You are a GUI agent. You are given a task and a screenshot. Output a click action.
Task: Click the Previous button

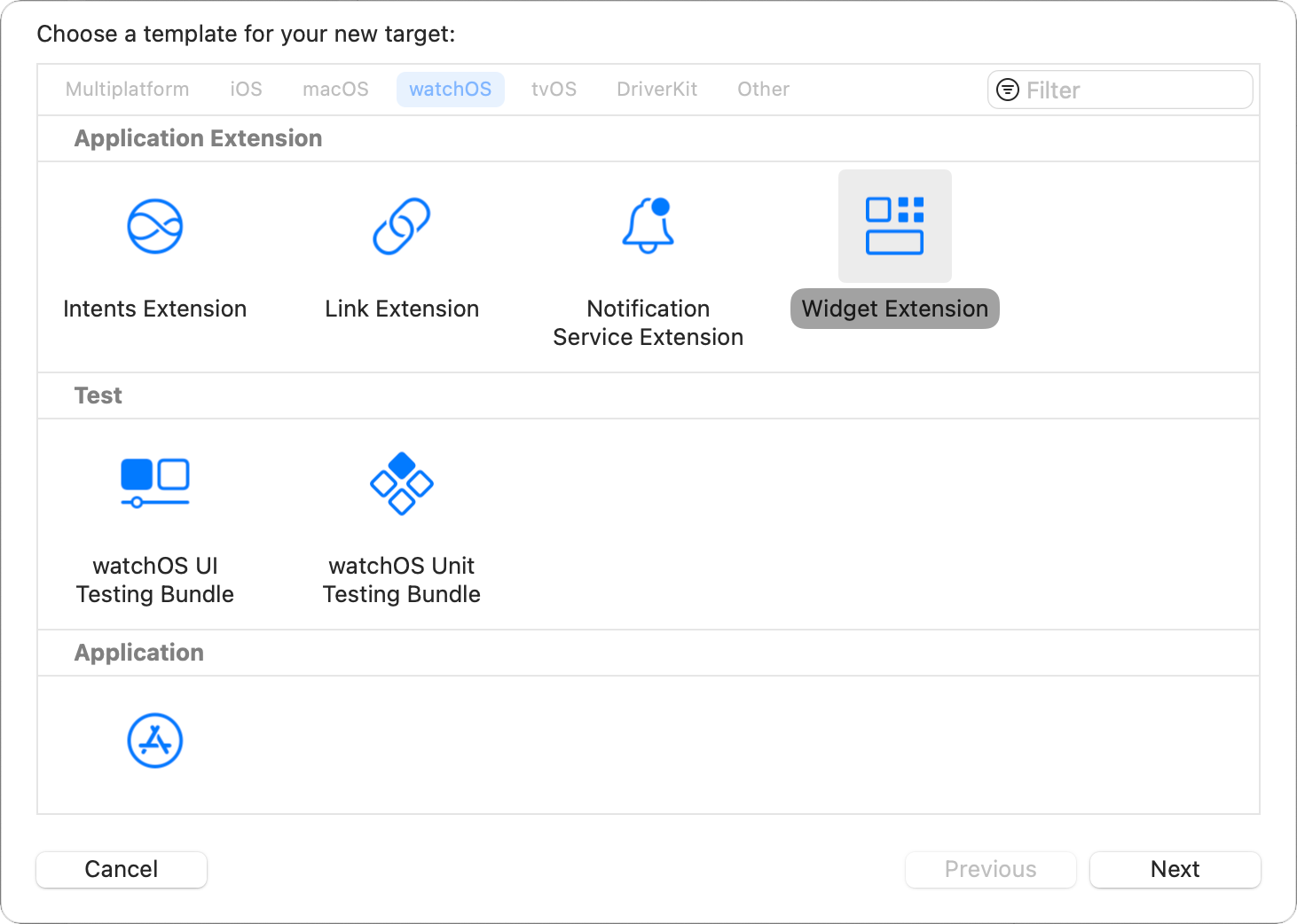[990, 869]
